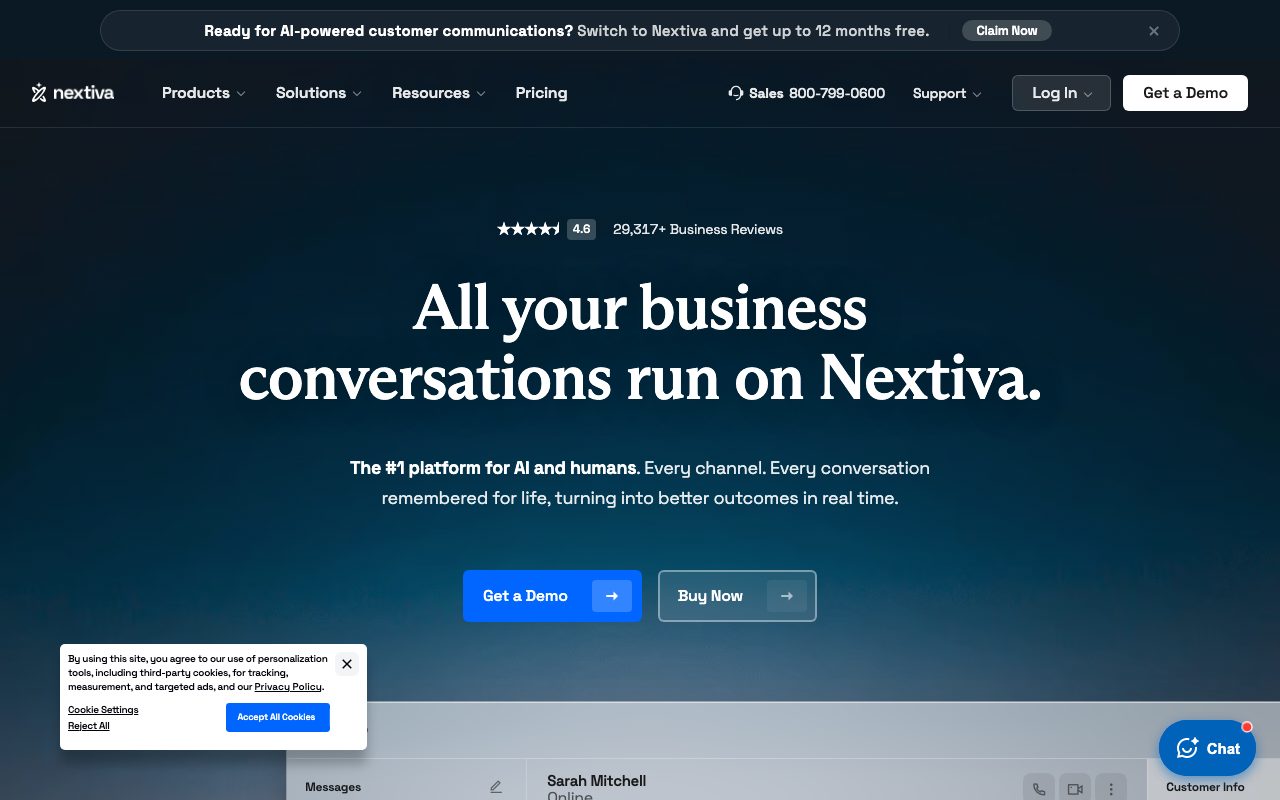Image resolution: width=1280 pixels, height=800 pixels.
Task: Click the blue Get a Demo hero button
Action: (552, 596)
